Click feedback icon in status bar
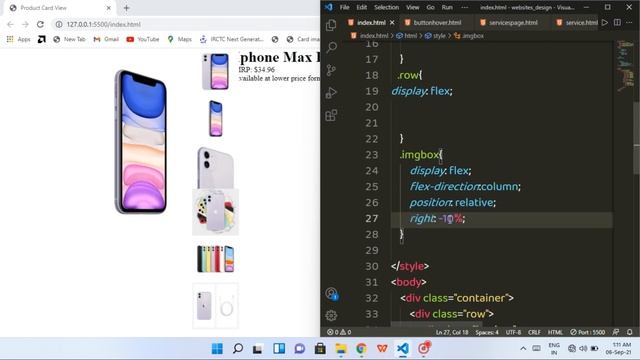640x360 pixels. click(616, 332)
